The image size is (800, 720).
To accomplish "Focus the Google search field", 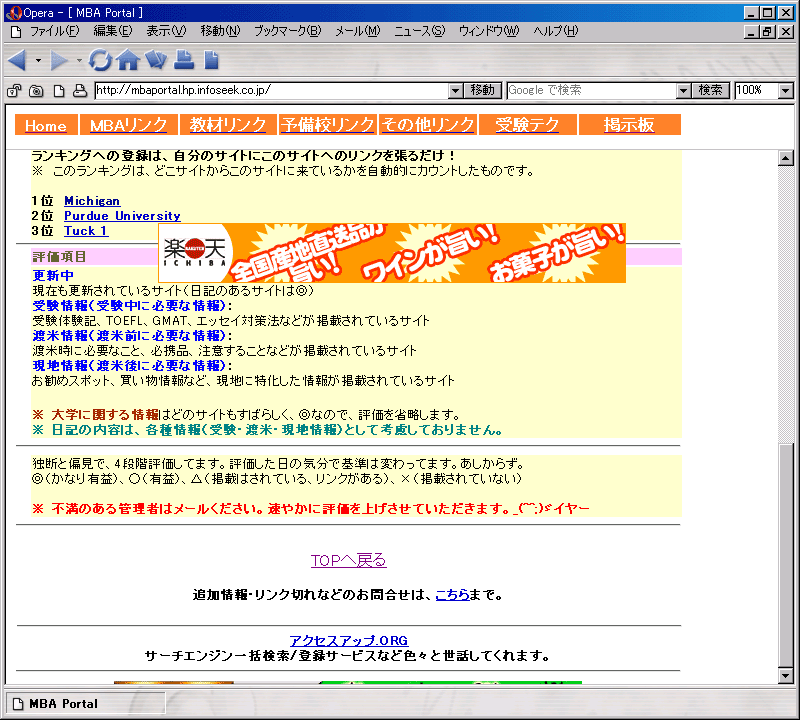I will pos(591,90).
